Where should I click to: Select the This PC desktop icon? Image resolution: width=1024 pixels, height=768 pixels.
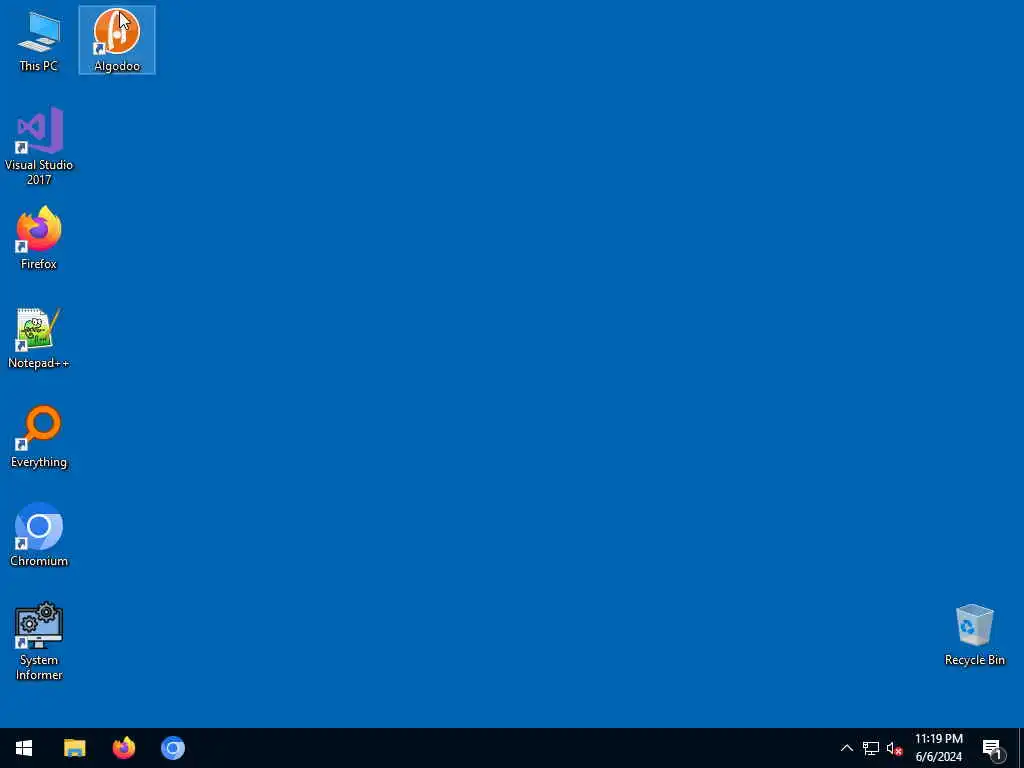pos(39,40)
